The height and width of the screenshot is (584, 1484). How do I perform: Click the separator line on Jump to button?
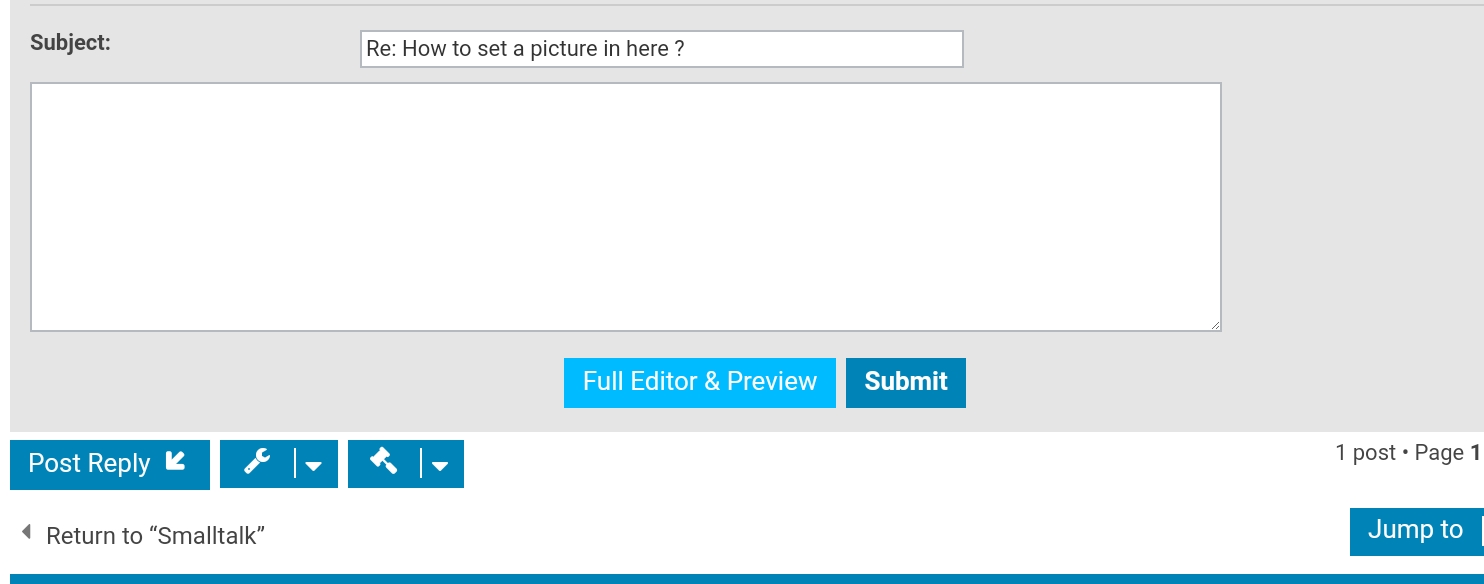coord(1482,531)
